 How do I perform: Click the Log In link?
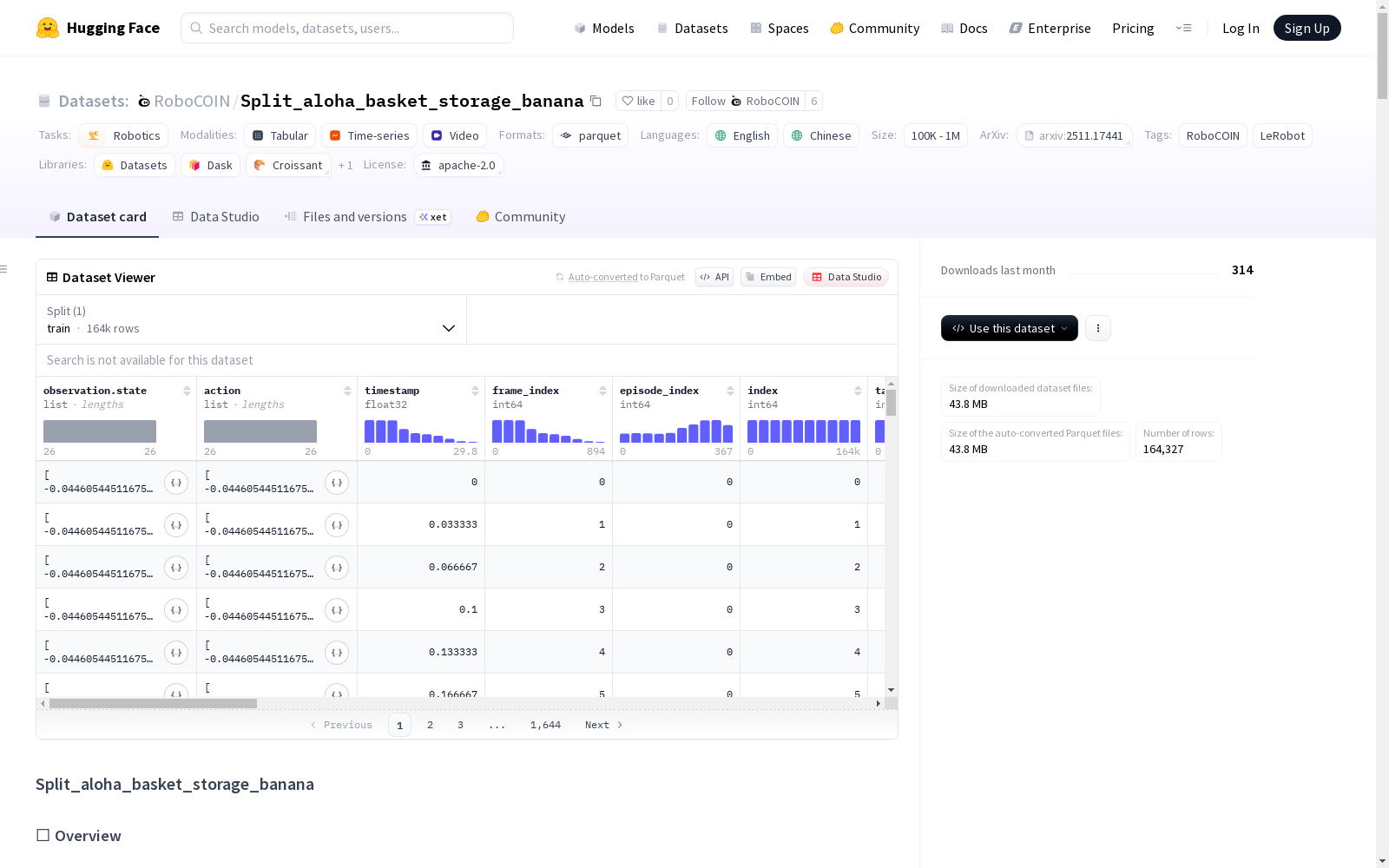[x=1241, y=28]
